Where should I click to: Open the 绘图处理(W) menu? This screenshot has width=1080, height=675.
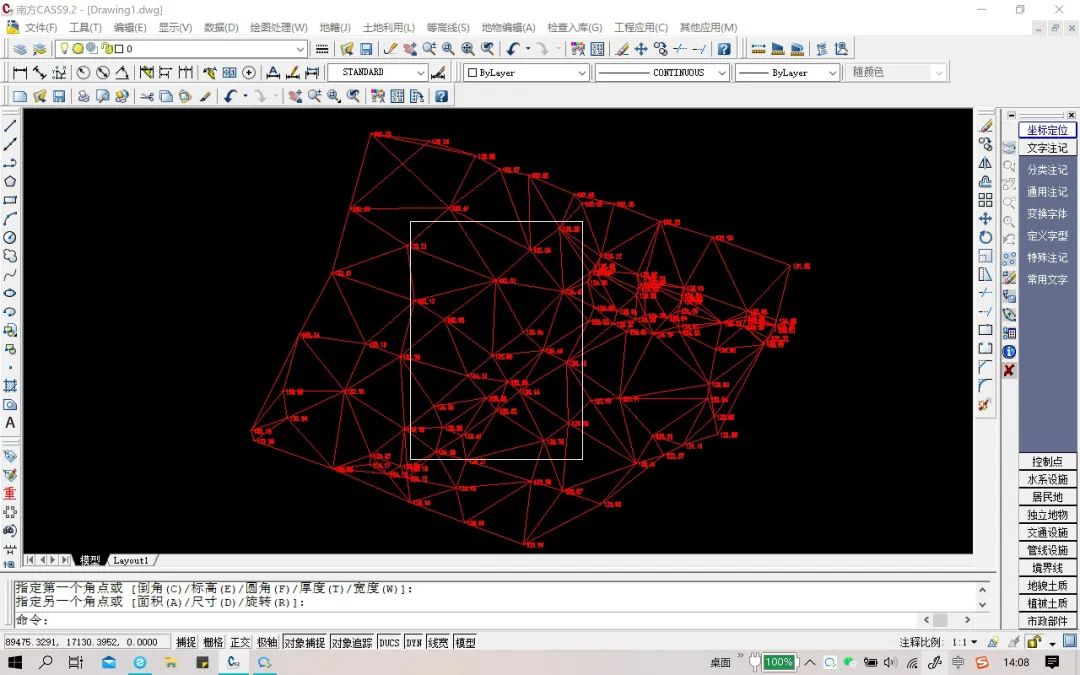tap(278, 28)
